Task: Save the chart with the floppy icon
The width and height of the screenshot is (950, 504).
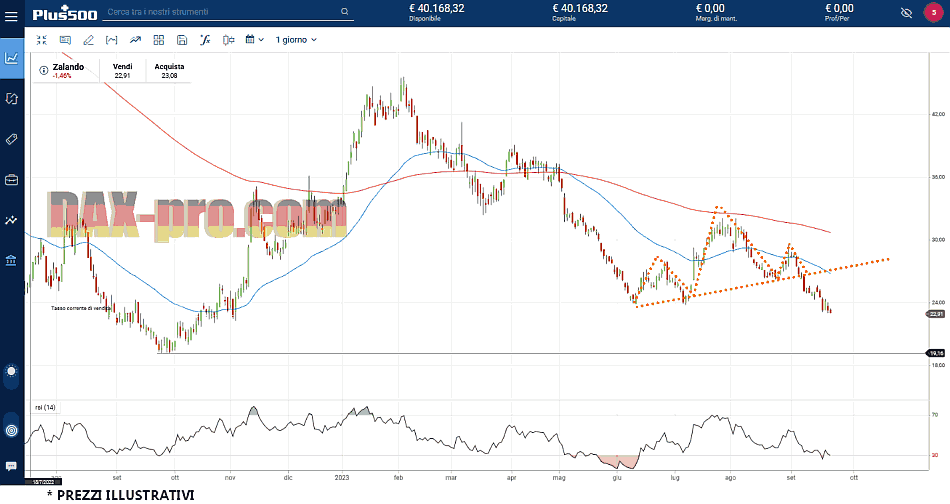Action: 182,40
